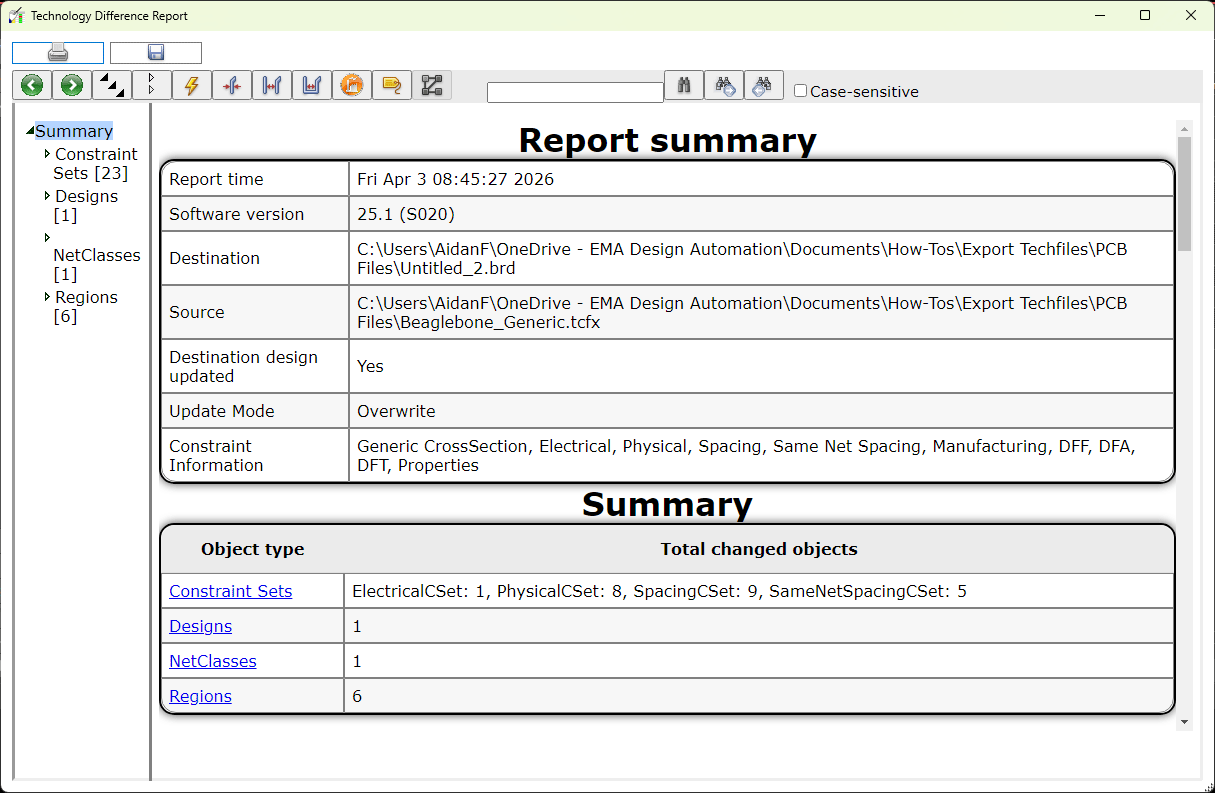The width and height of the screenshot is (1215, 793).
Task: Go back with the green left arrow
Action: tap(32, 85)
